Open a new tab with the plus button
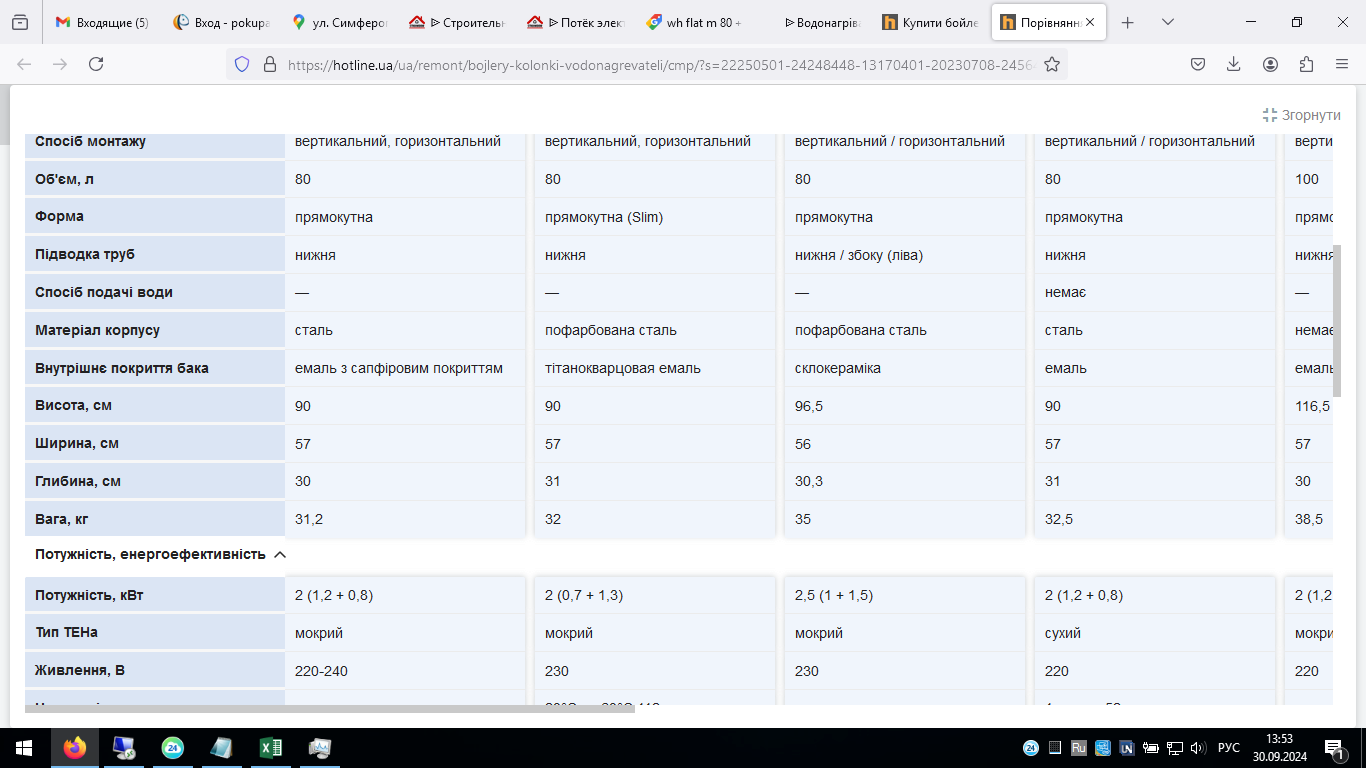This screenshot has height=768, width=1366. tap(1128, 22)
